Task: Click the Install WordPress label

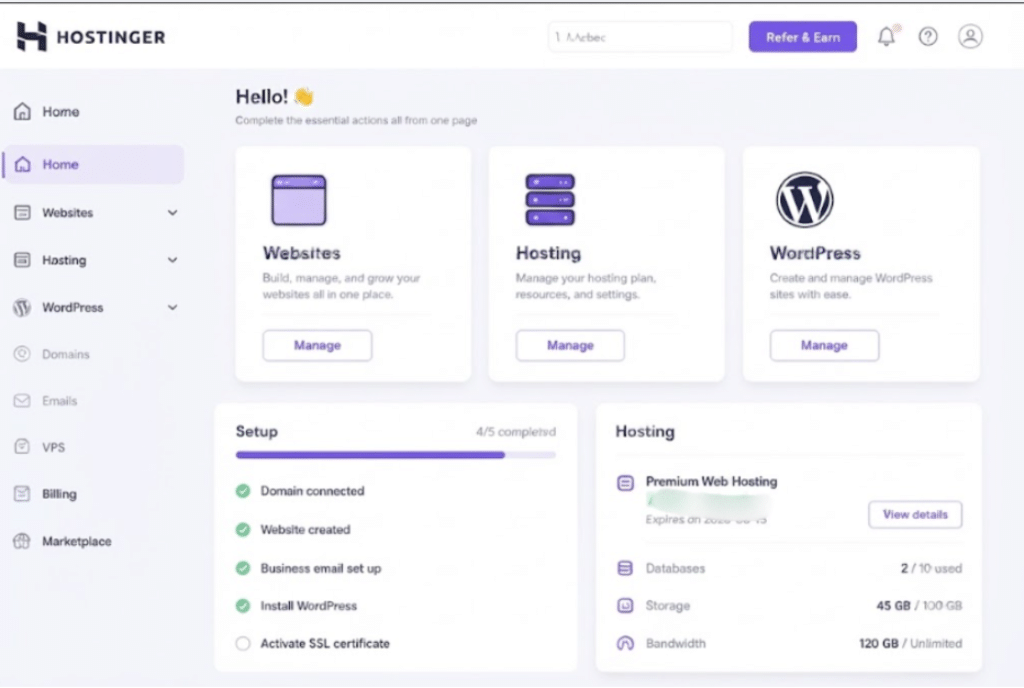Action: [x=309, y=606]
